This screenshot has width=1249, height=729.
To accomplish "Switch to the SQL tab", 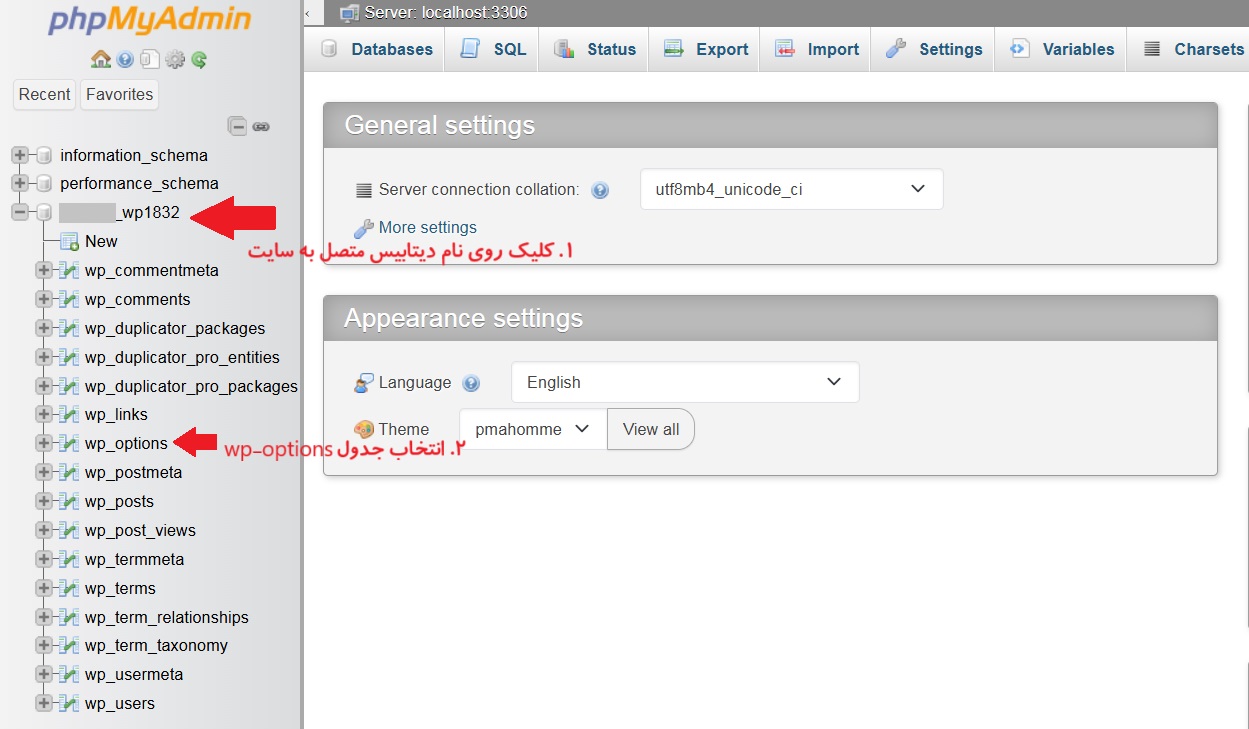I will click(492, 49).
